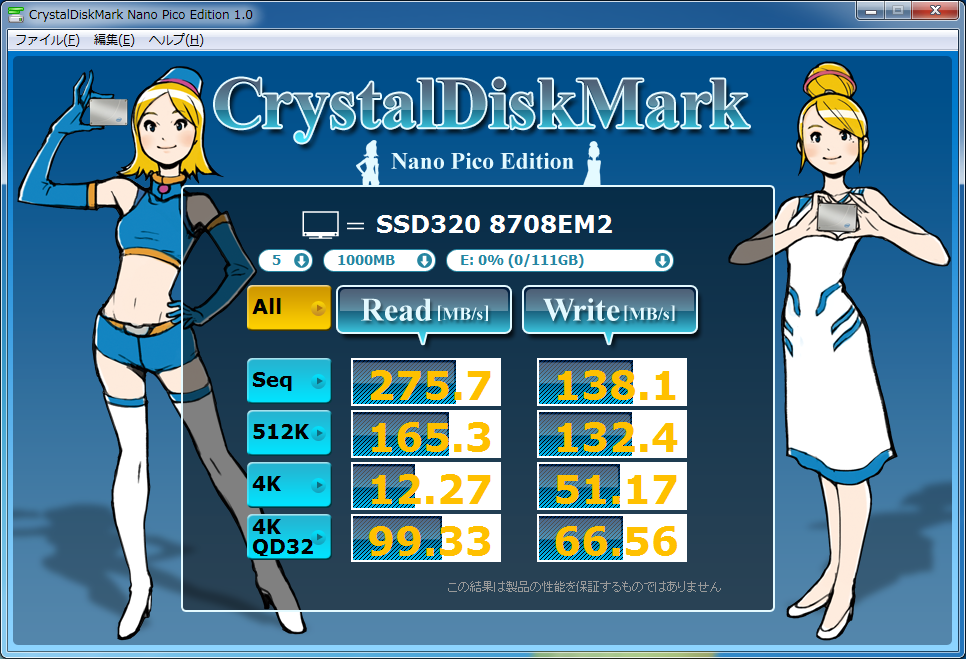Viewport: 966px width, 659px height.
Task: Click the Read [MB/s] column header
Action: [424, 310]
